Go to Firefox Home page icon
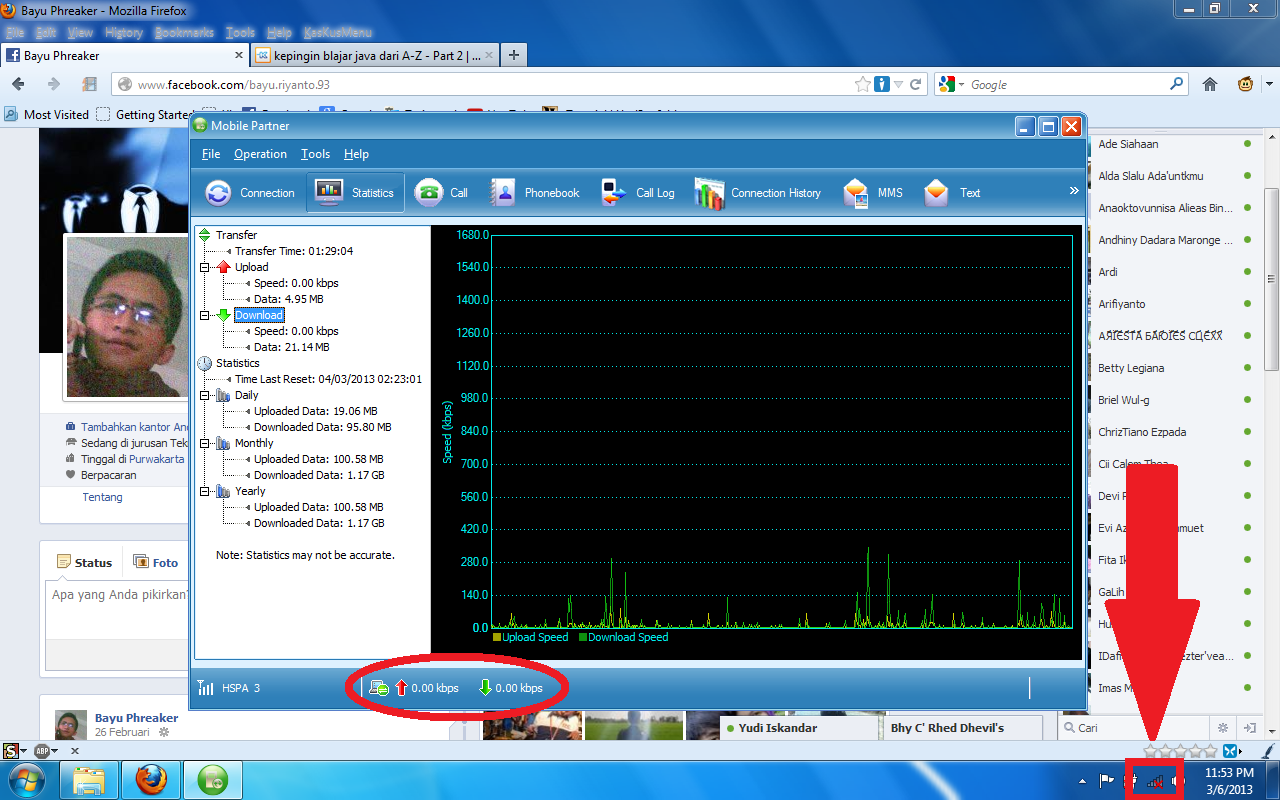 [1210, 85]
